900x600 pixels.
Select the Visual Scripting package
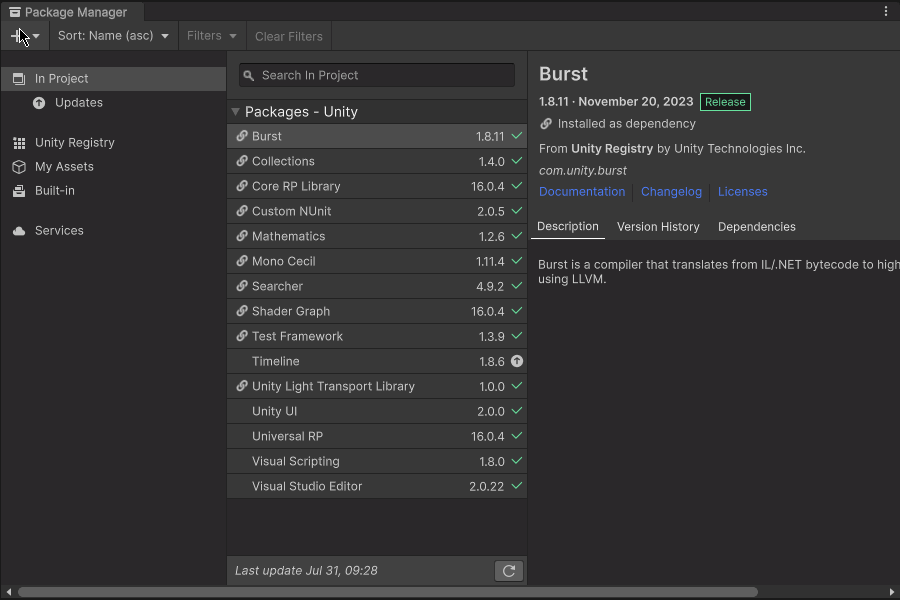(377, 461)
